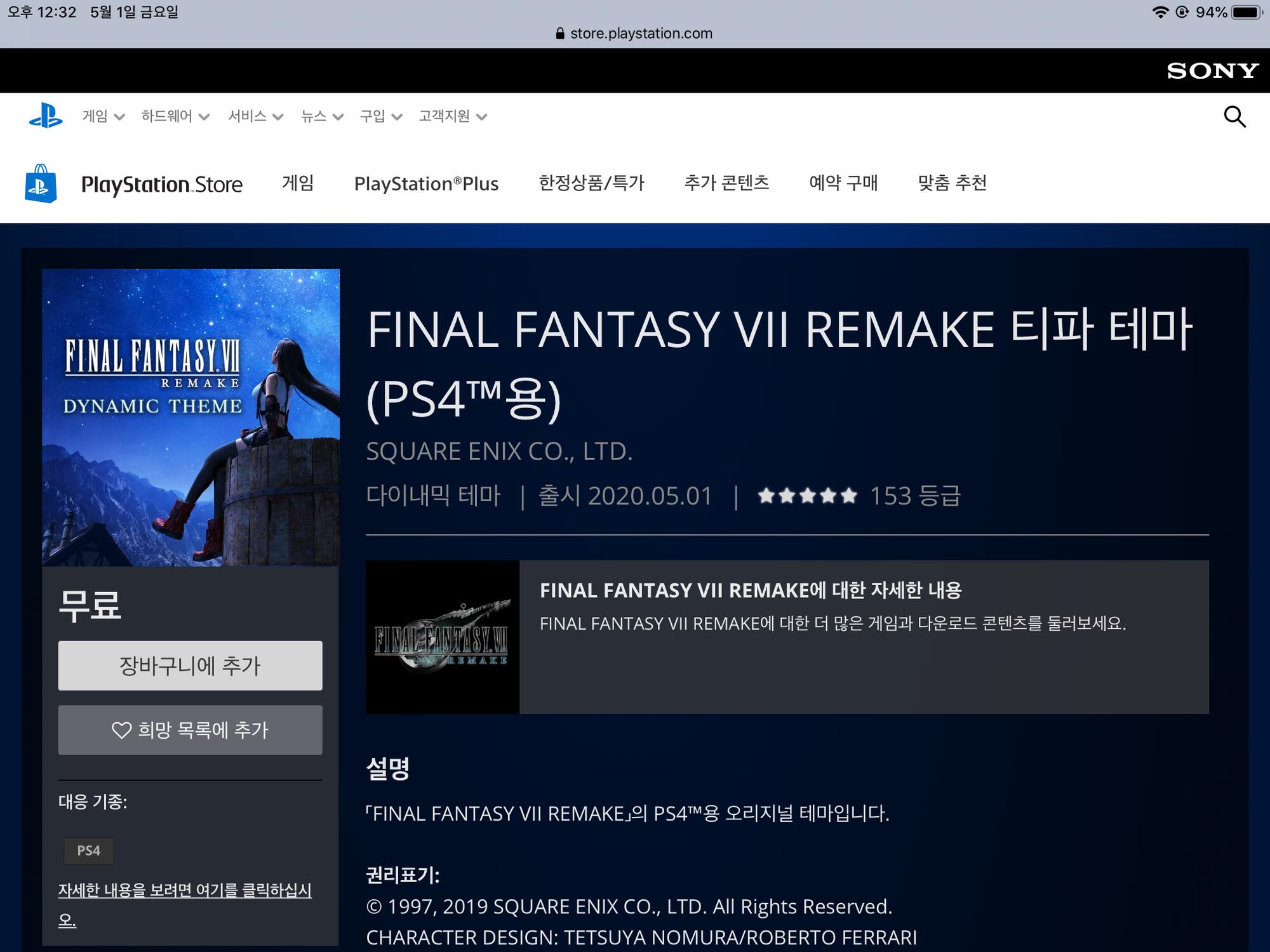Tap the battery icon in status bar
1270x952 pixels.
point(1247,12)
